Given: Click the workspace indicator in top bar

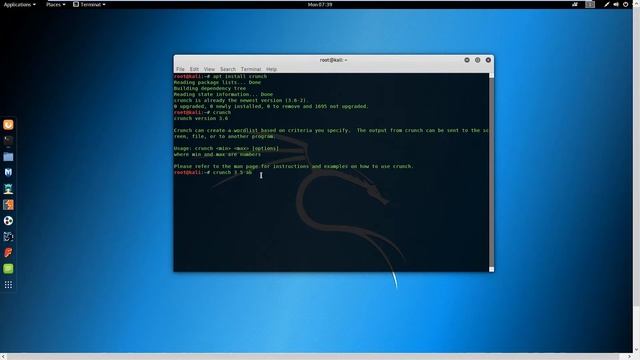Looking at the screenshot, I should point(590,4).
